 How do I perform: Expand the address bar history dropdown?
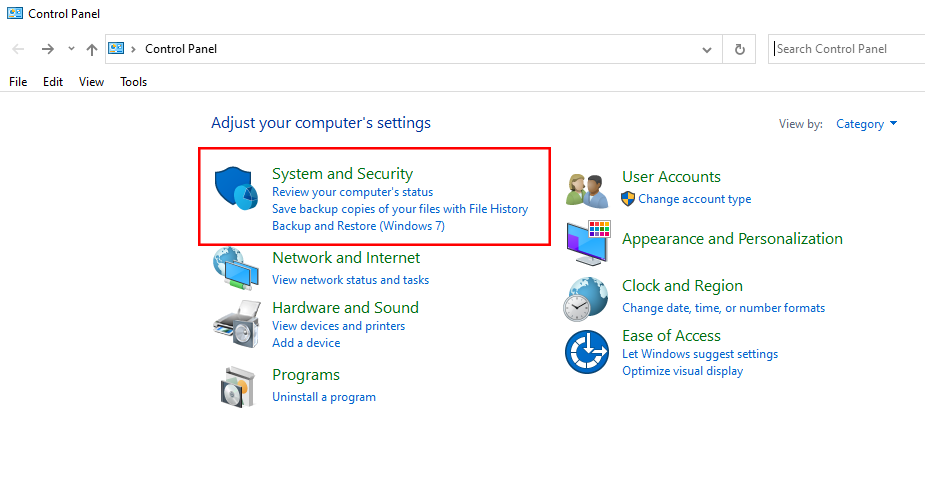coord(707,49)
